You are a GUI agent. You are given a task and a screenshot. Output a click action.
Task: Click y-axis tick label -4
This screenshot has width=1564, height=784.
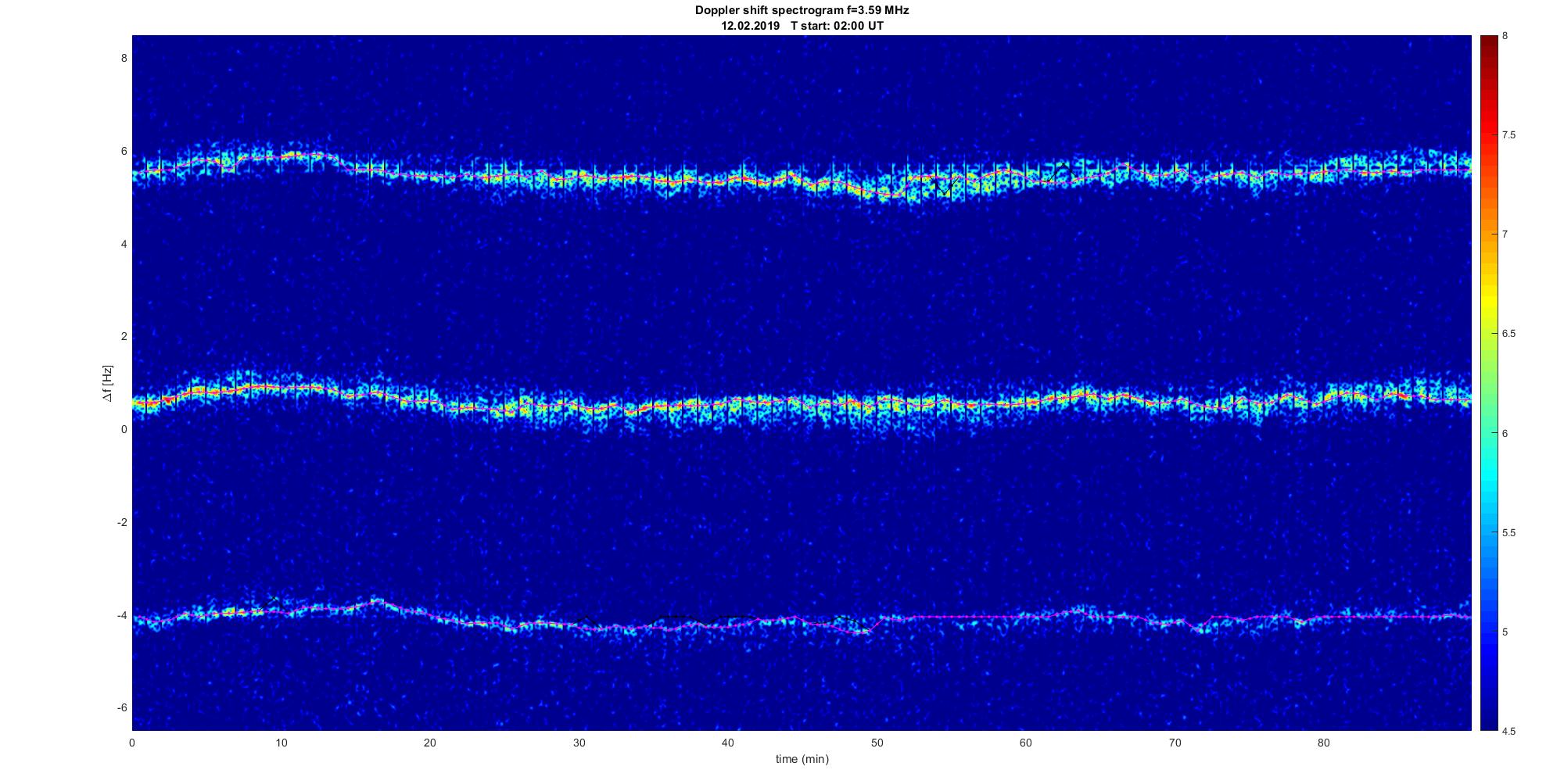click(122, 615)
